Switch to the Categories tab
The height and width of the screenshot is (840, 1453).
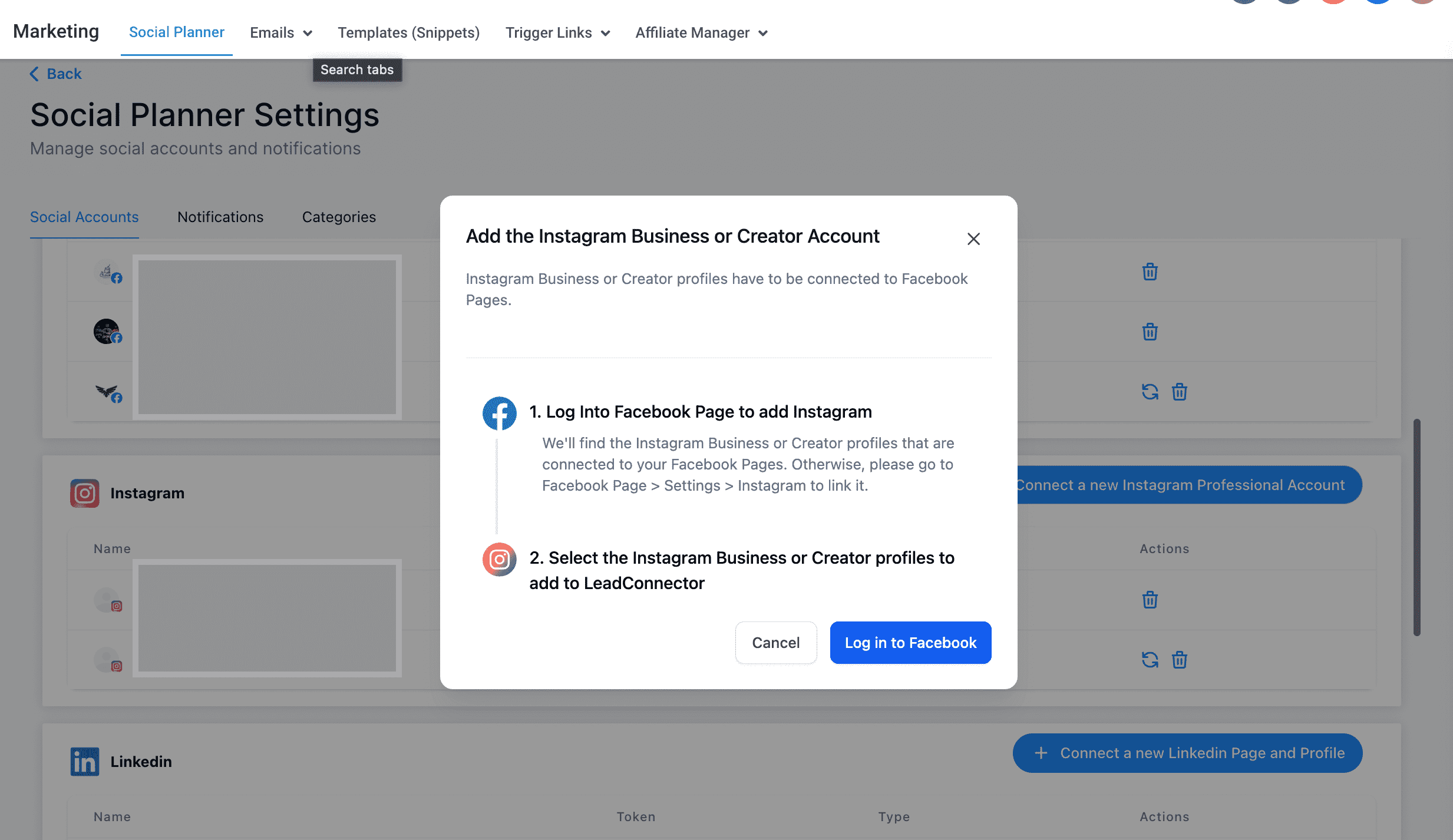tap(339, 217)
